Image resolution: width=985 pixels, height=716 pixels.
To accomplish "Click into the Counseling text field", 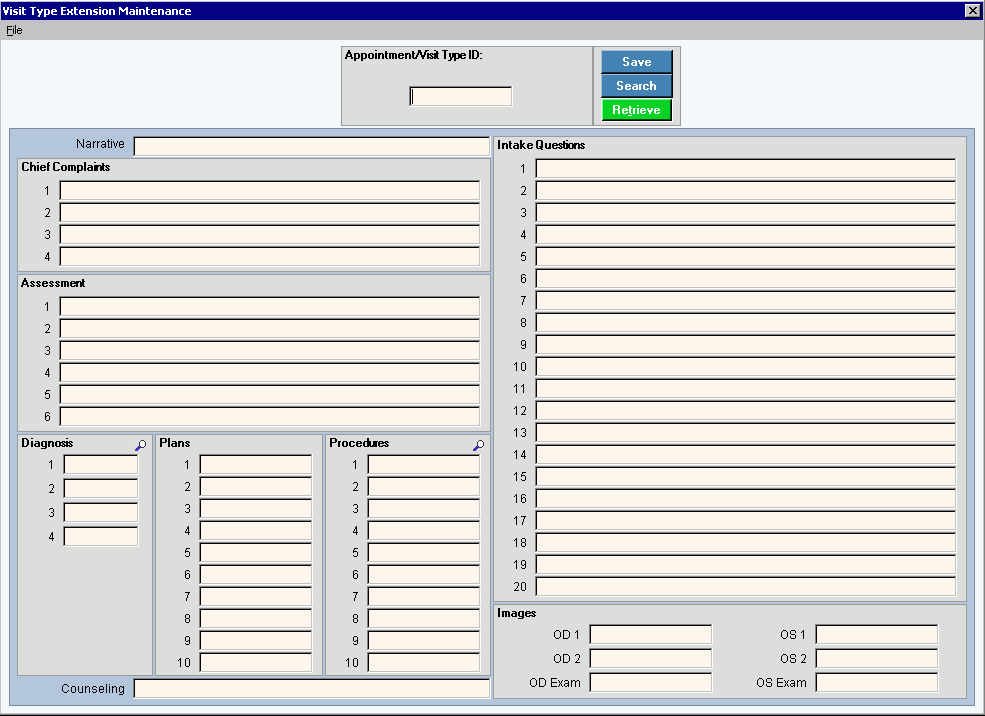I will [x=311, y=688].
